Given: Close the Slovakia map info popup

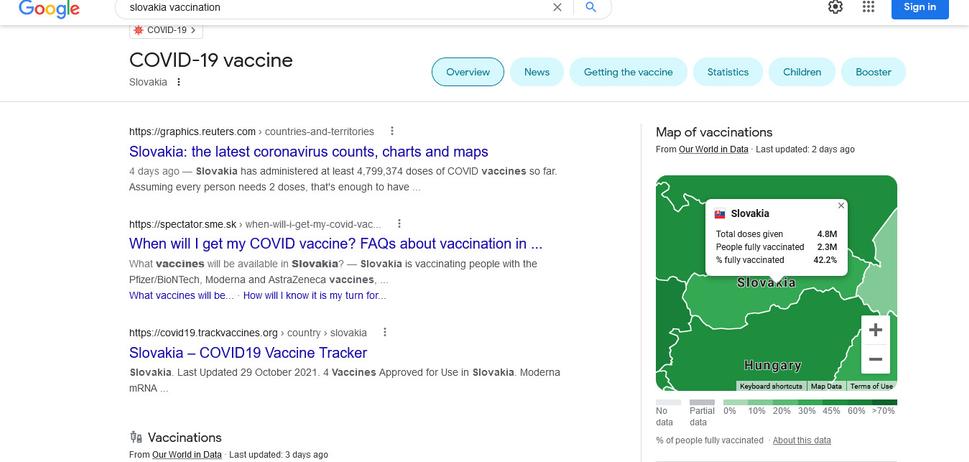Looking at the screenshot, I should pyautogui.click(x=840, y=206).
